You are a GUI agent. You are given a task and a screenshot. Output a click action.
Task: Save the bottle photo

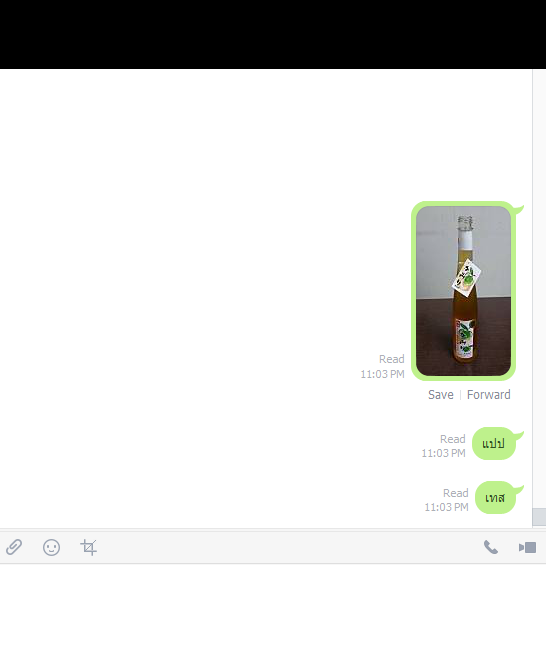coord(441,395)
